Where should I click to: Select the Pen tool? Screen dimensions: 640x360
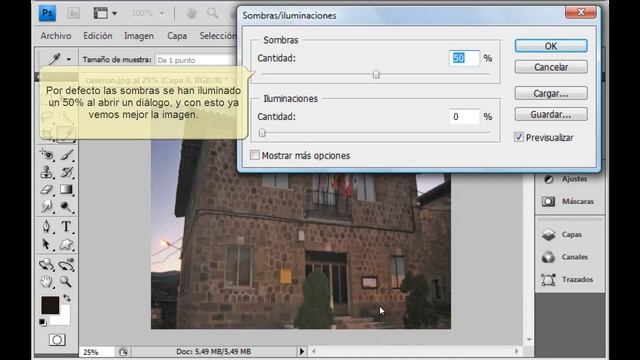click(47, 227)
